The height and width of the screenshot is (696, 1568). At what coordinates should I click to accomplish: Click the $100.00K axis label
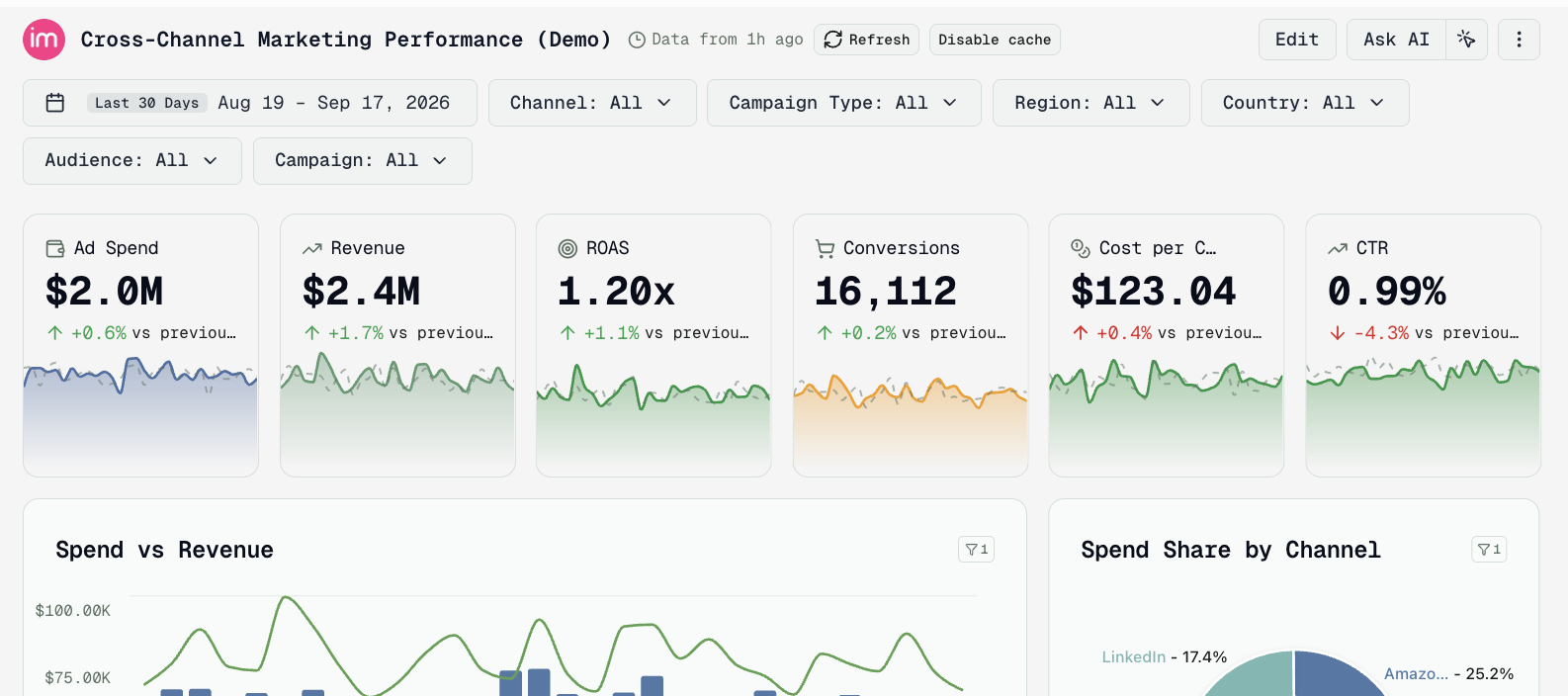[73, 611]
